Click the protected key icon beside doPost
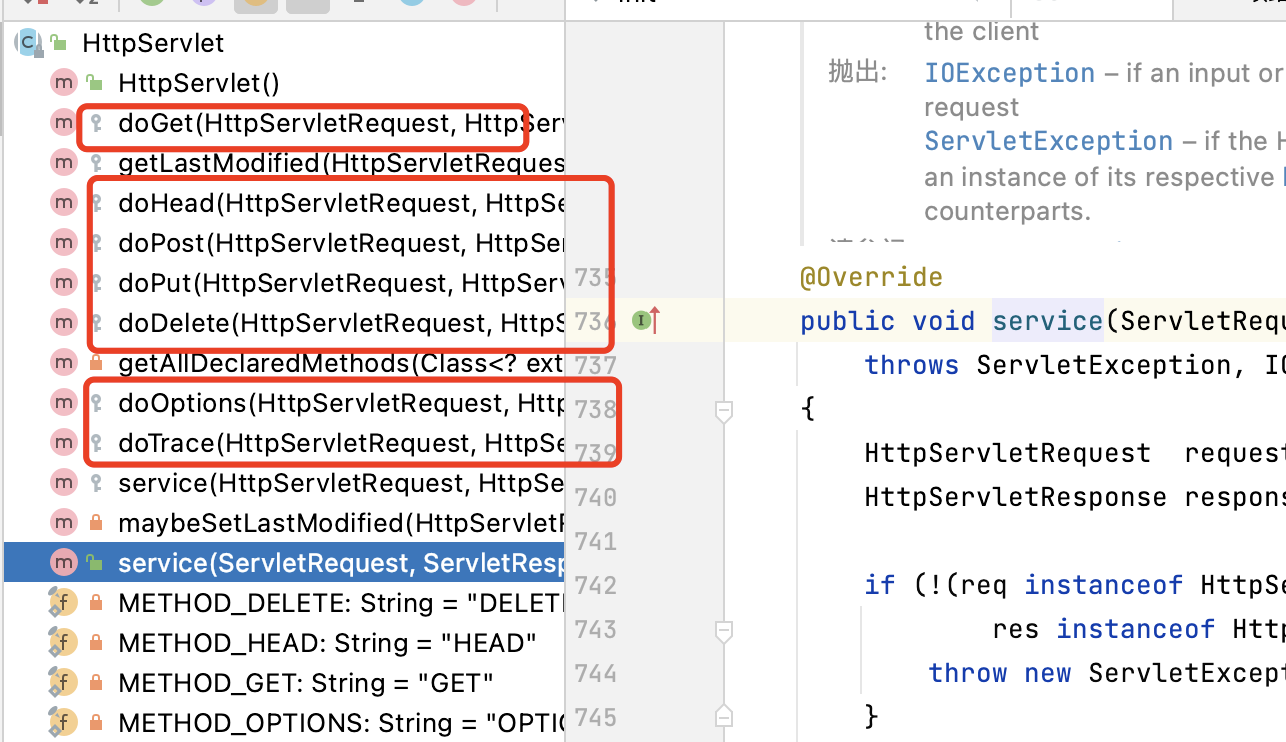 click(96, 243)
